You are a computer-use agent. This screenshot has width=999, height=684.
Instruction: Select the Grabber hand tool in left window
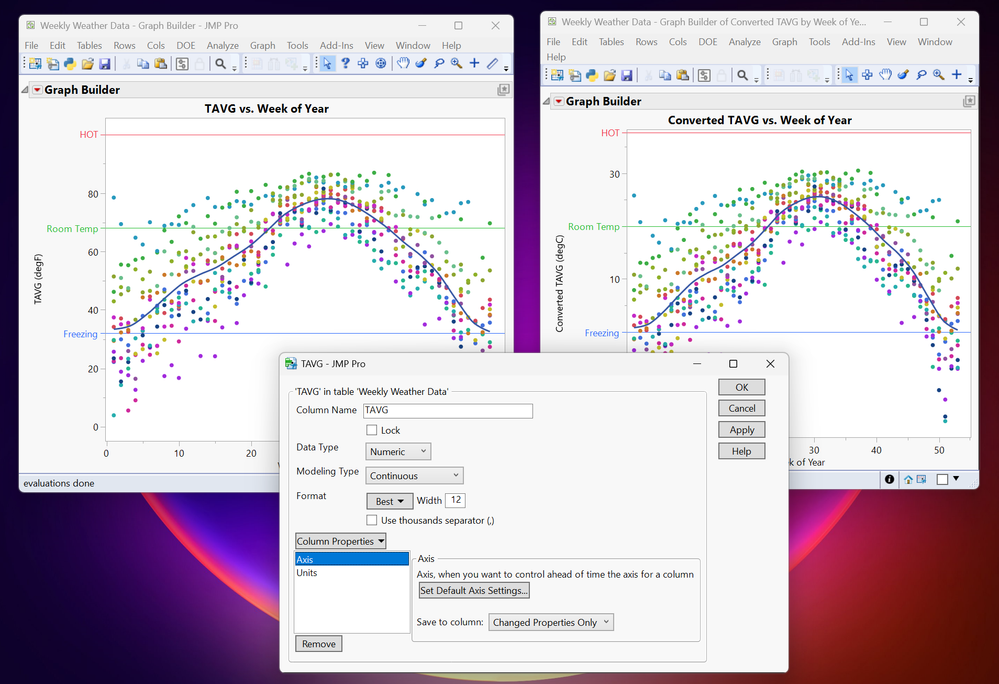pos(403,64)
